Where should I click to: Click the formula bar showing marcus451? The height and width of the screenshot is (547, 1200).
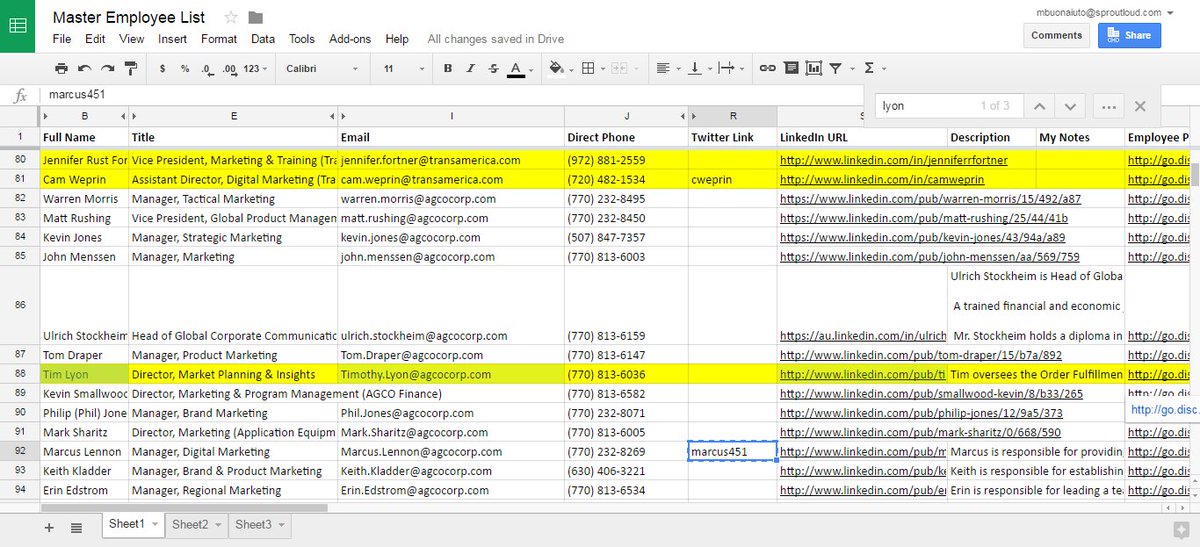coord(450,95)
